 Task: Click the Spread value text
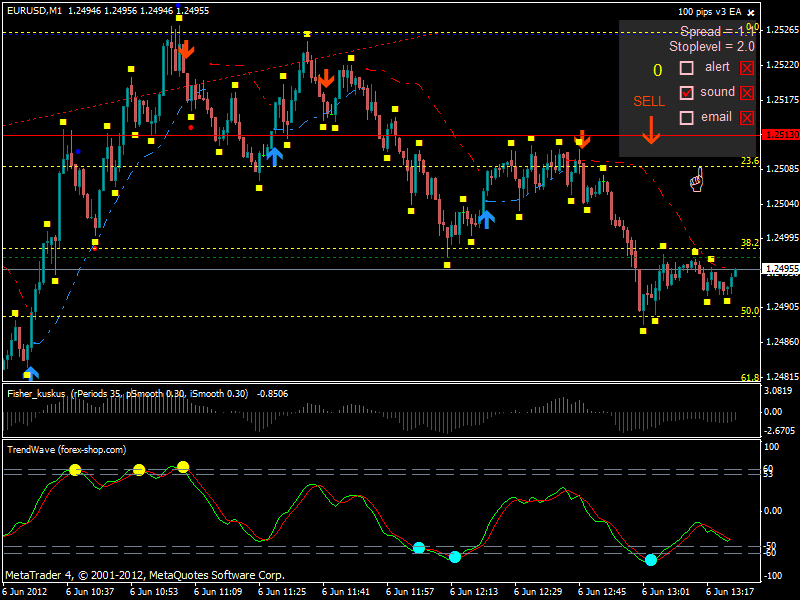click(717, 31)
